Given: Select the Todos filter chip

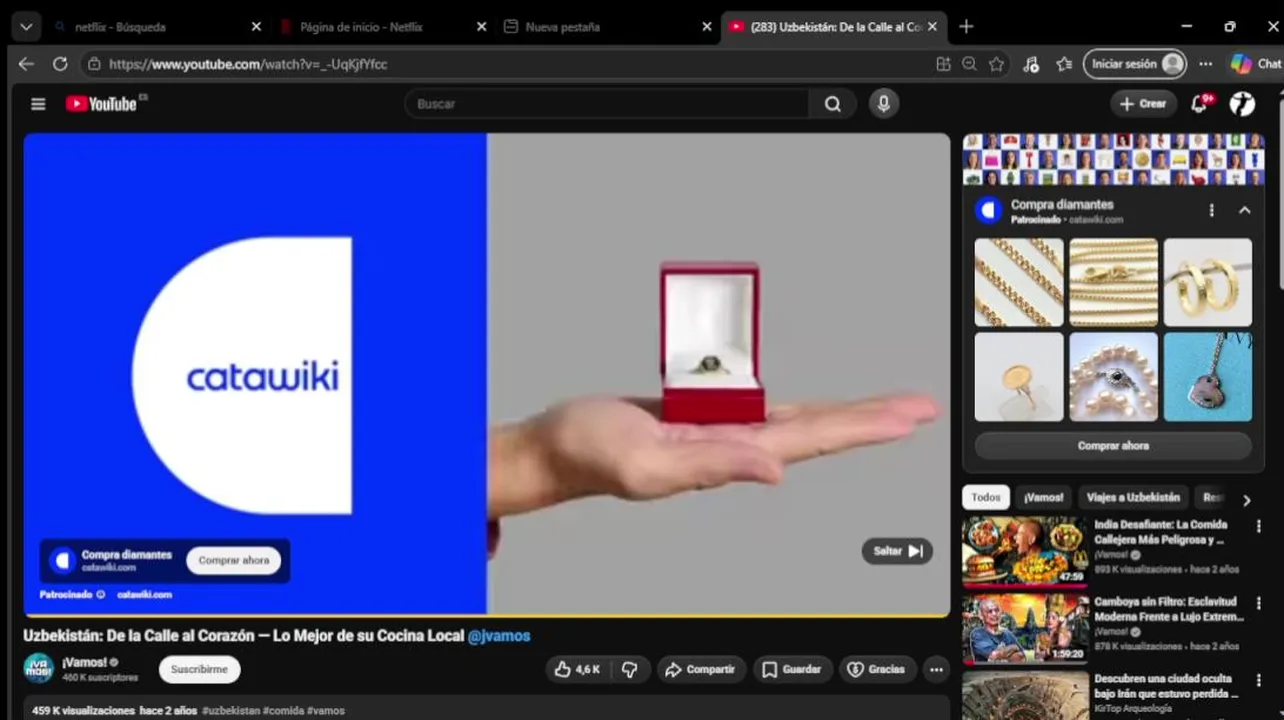Looking at the screenshot, I should [985, 498].
